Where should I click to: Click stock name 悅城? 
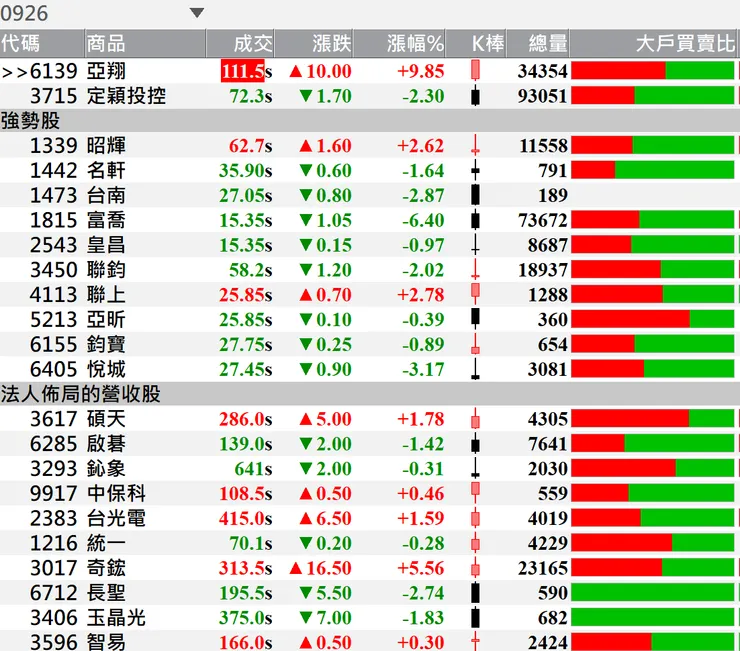click(x=106, y=369)
